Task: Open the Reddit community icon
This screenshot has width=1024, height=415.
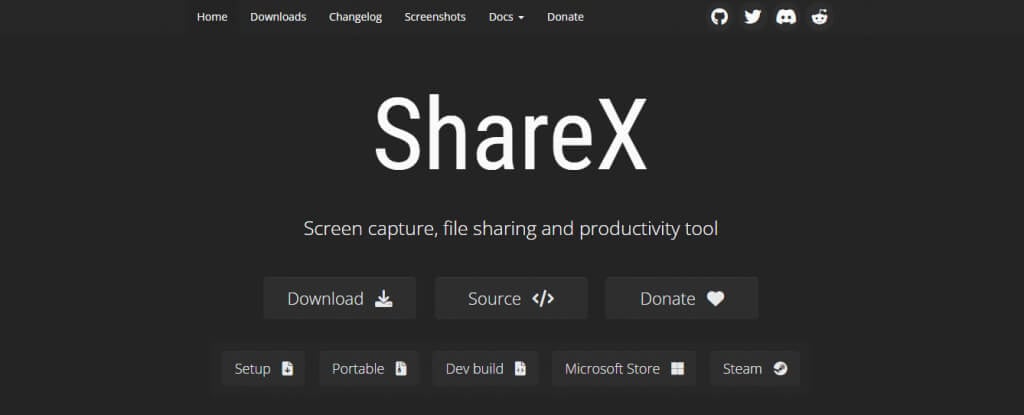Action: tap(819, 17)
